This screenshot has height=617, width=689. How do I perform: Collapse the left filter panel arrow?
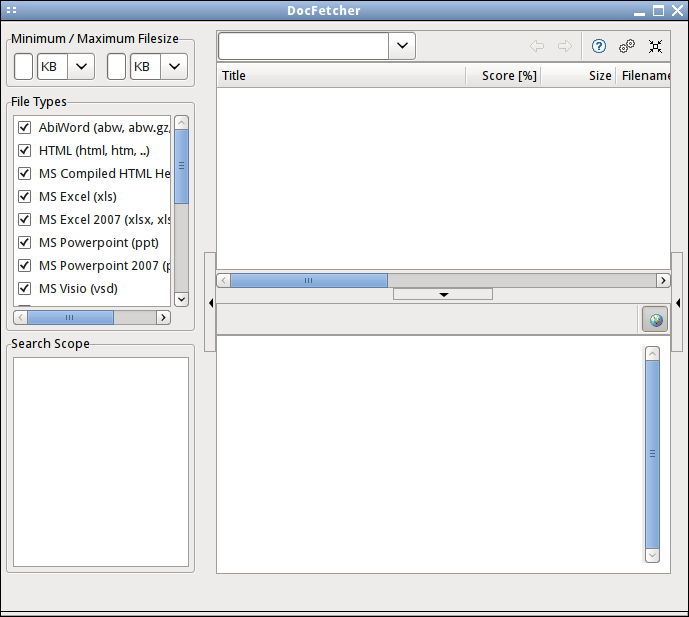coord(210,302)
